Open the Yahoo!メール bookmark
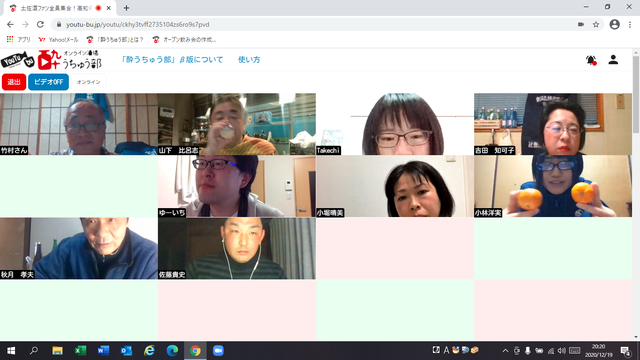 point(58,40)
